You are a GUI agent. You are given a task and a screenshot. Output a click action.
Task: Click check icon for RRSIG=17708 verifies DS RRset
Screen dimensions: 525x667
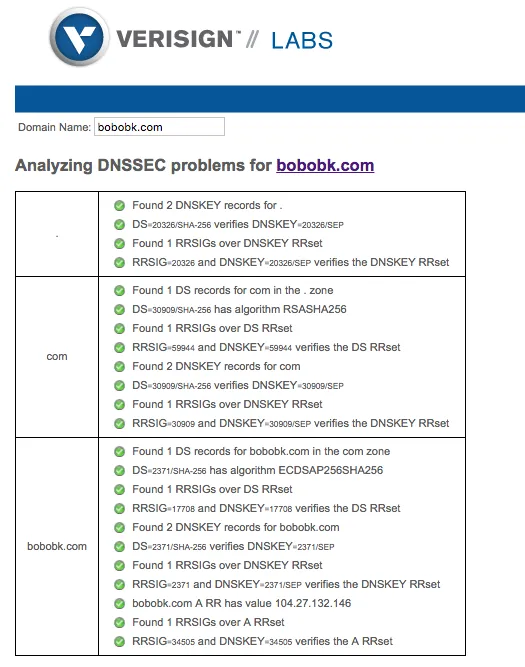coord(120,508)
